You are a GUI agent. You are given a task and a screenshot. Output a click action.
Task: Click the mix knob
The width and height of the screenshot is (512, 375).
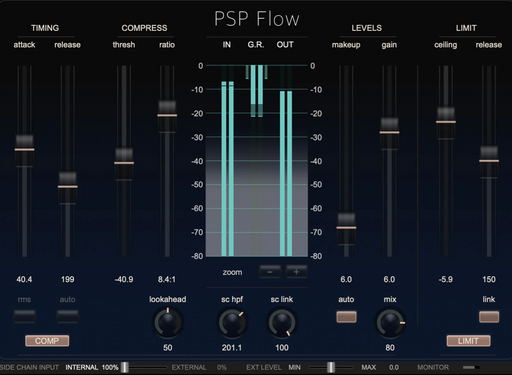[390, 322]
